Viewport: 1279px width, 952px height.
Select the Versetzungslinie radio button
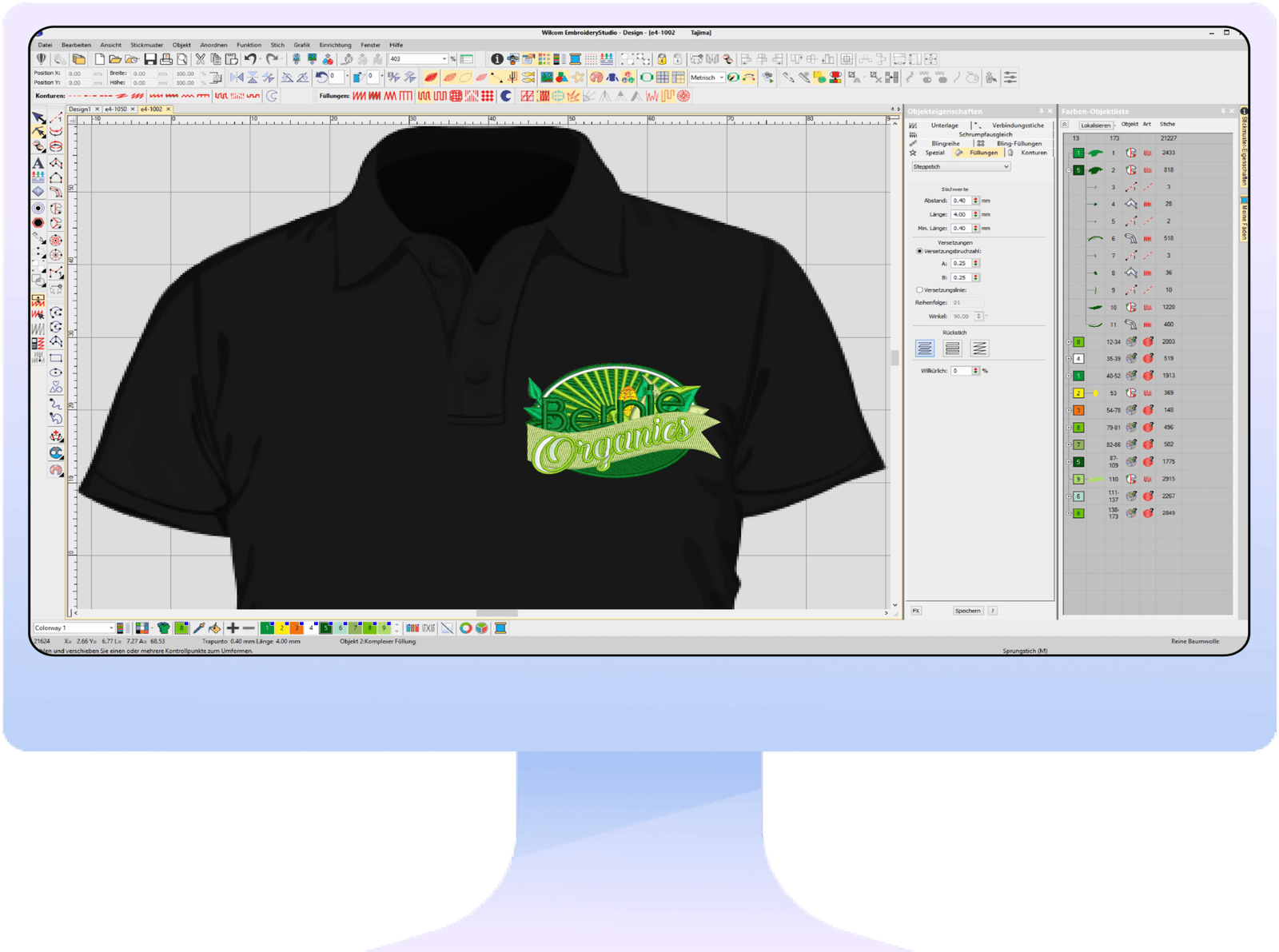pyautogui.click(x=919, y=290)
